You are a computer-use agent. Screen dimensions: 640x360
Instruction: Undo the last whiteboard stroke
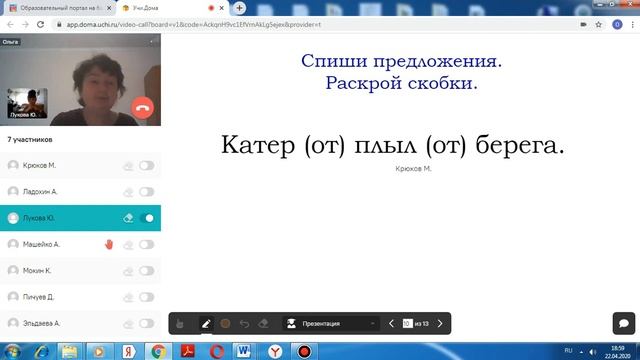tap(244, 324)
